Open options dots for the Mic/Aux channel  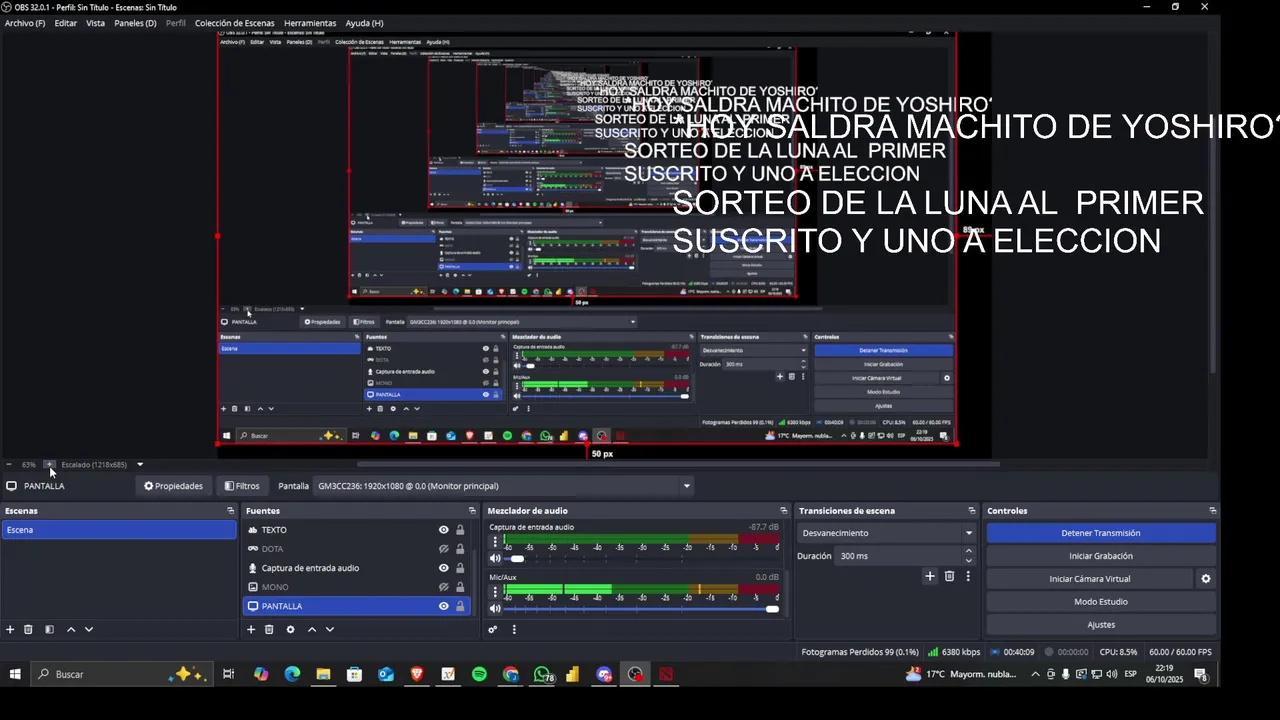point(495,593)
